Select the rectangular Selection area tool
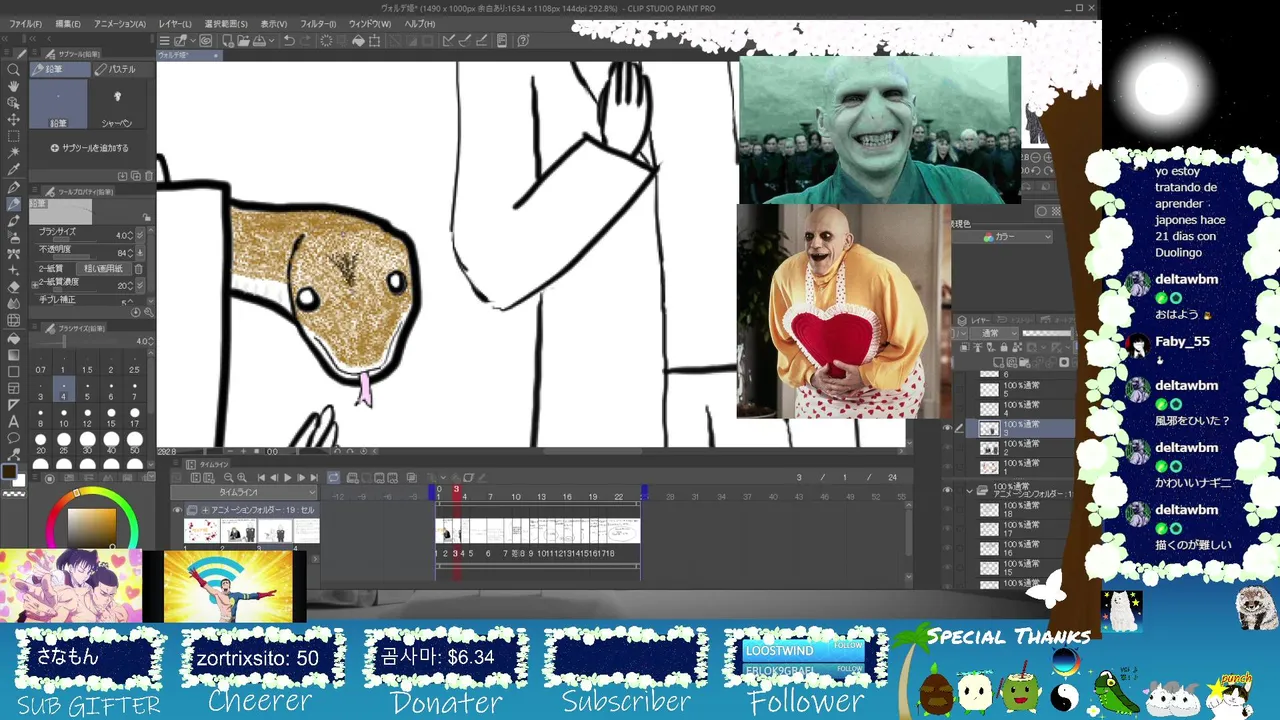1280x720 pixels. pos(14,136)
